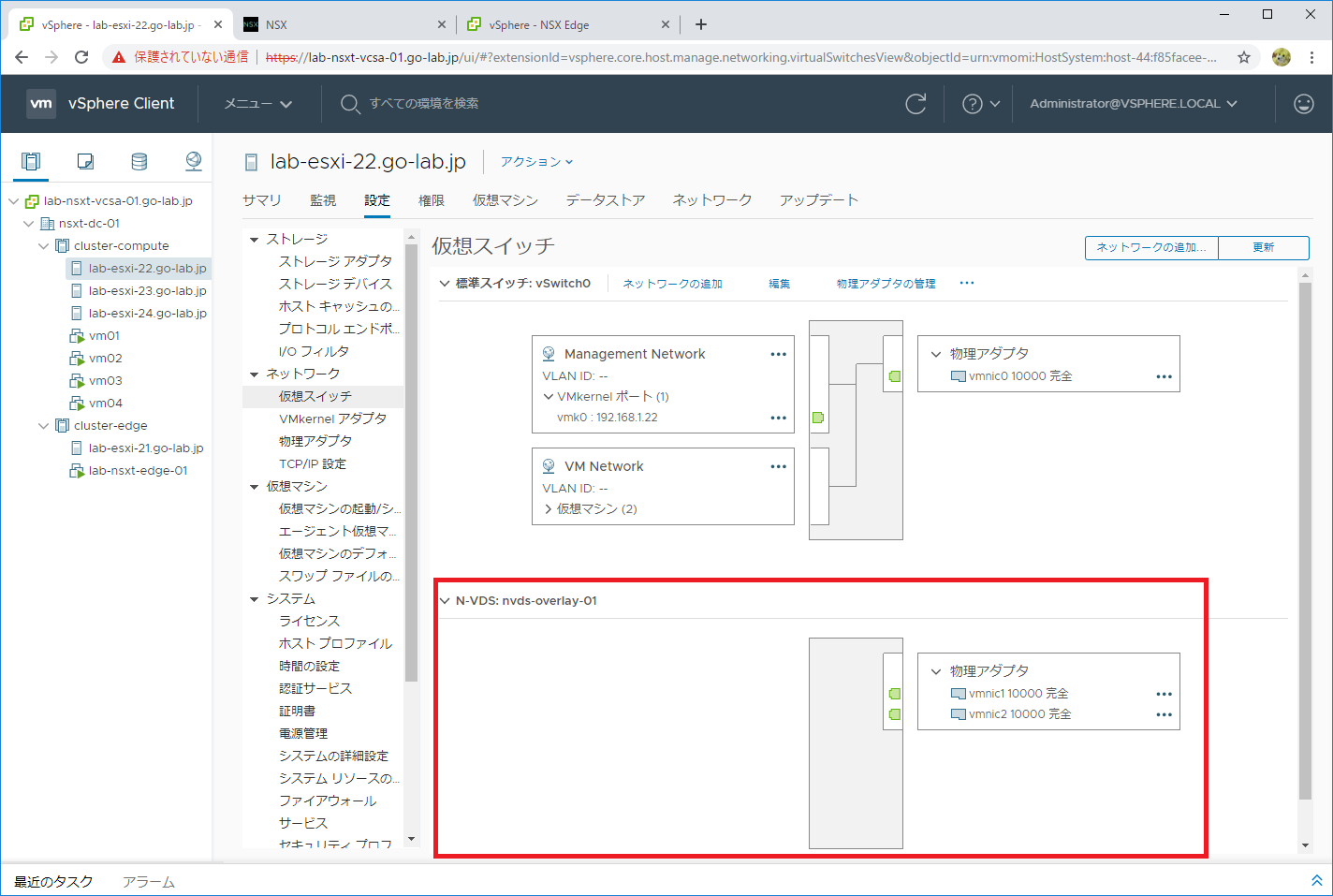Image resolution: width=1333 pixels, height=896 pixels.
Task: Select vm03 in inventory tree
Action: pyautogui.click(x=106, y=381)
